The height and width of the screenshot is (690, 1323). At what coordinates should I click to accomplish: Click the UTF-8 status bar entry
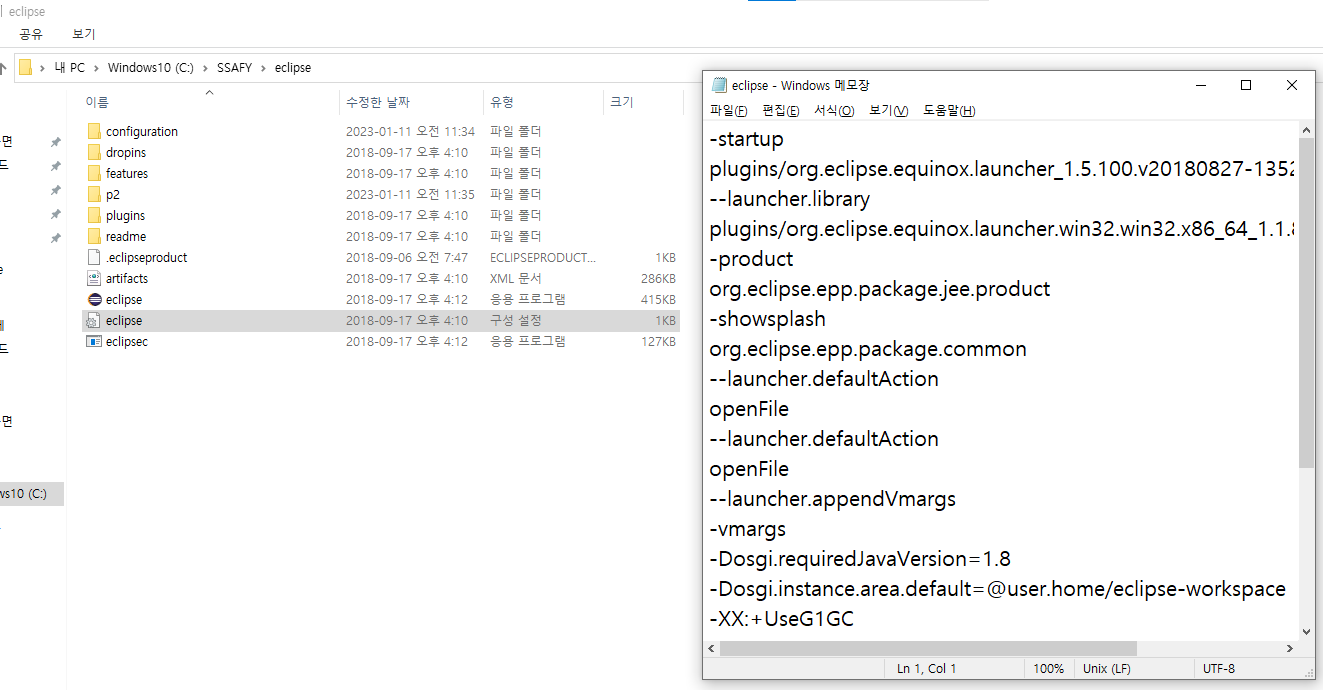coord(1219,668)
